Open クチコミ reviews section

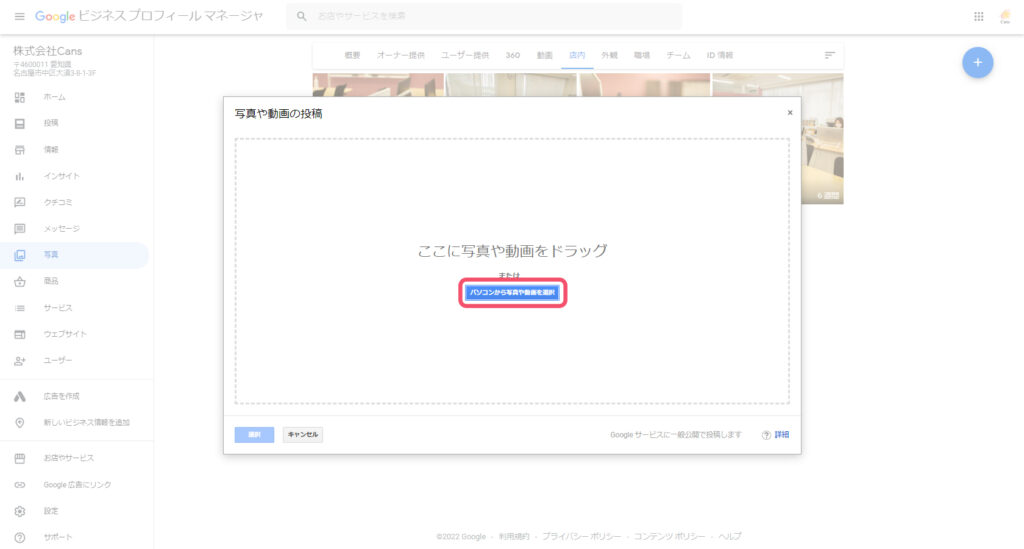(x=58, y=202)
